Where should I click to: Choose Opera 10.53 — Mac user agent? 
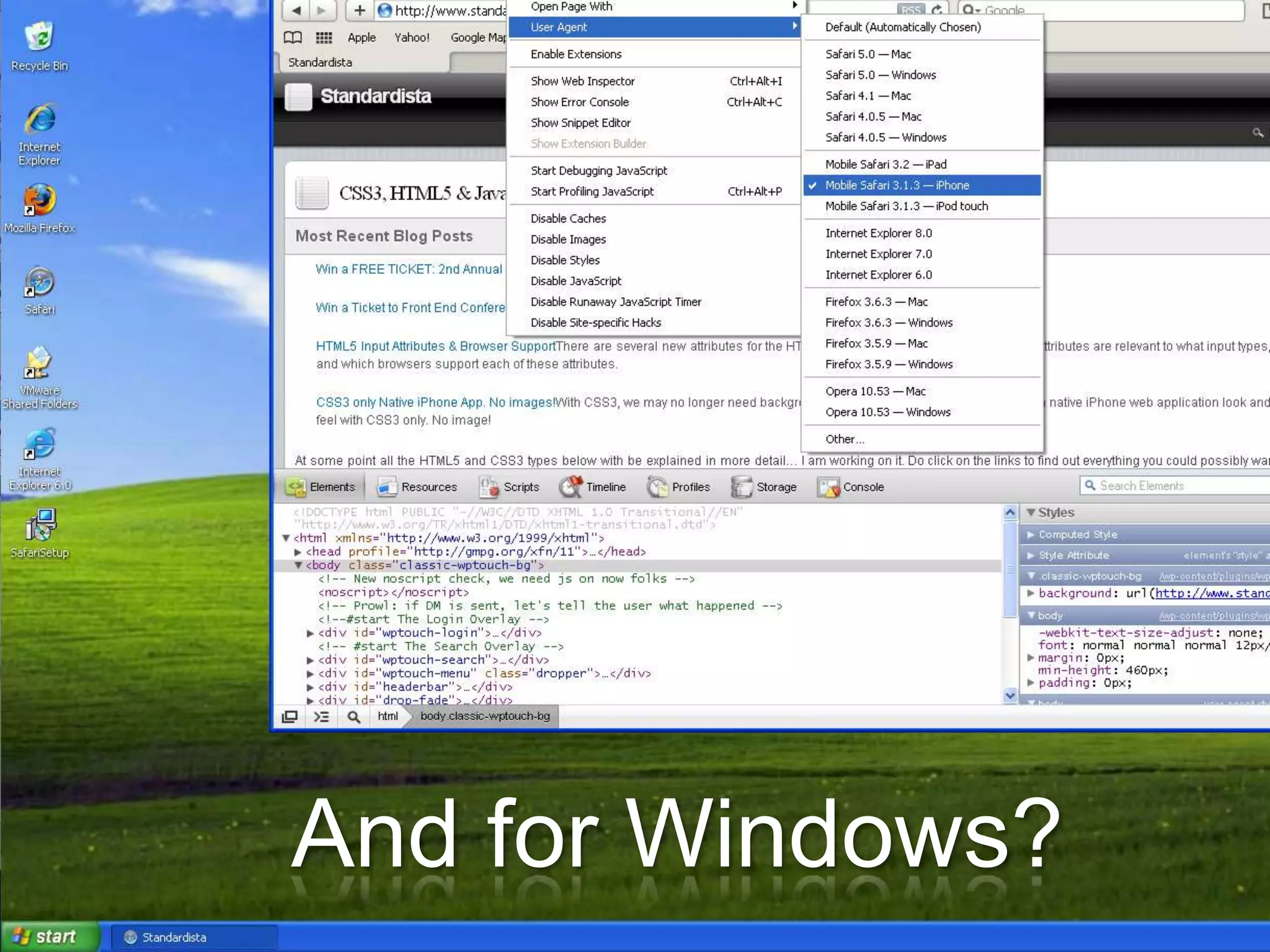(x=922, y=391)
